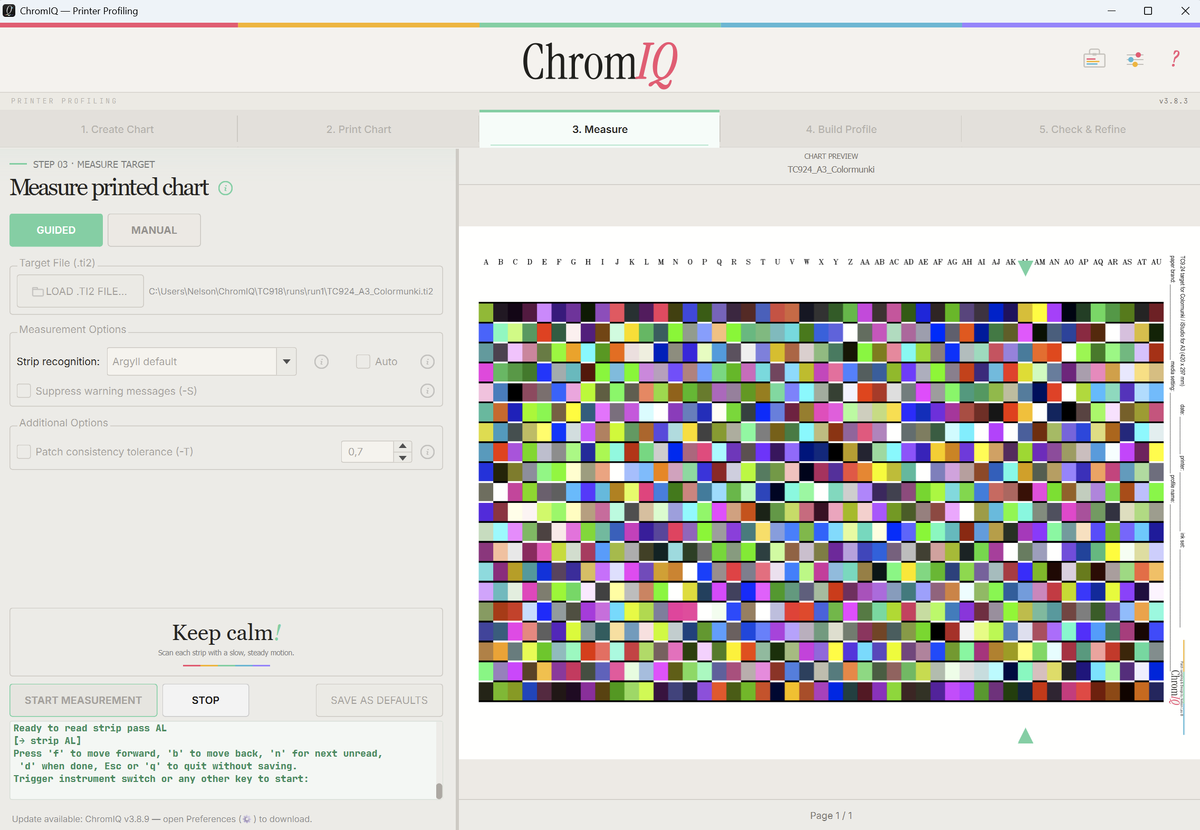Click column label 'AU' above the chart
This screenshot has width=1200, height=830.
click(1156, 262)
